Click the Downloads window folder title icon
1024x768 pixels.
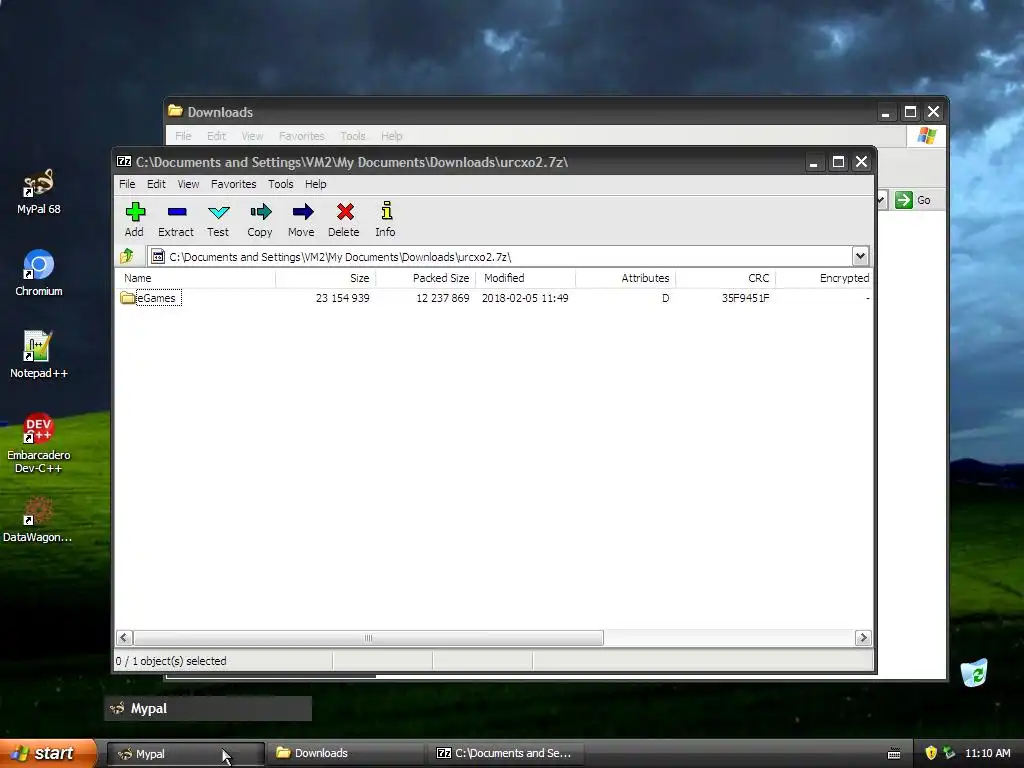[x=175, y=111]
